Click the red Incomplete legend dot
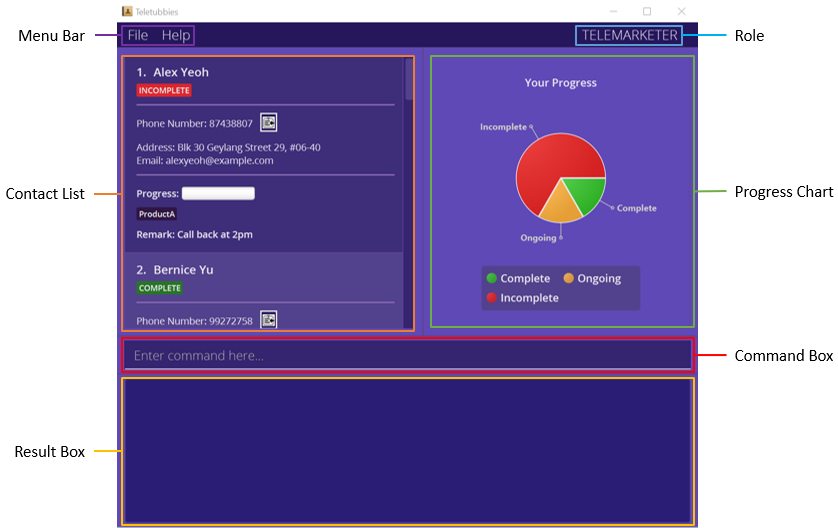The width and height of the screenshot is (838, 528). click(492, 298)
